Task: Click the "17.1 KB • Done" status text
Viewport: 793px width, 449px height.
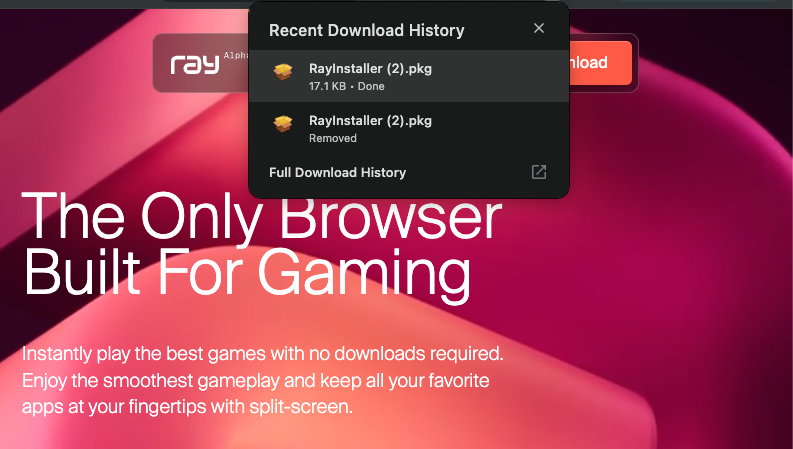Action: (x=346, y=86)
